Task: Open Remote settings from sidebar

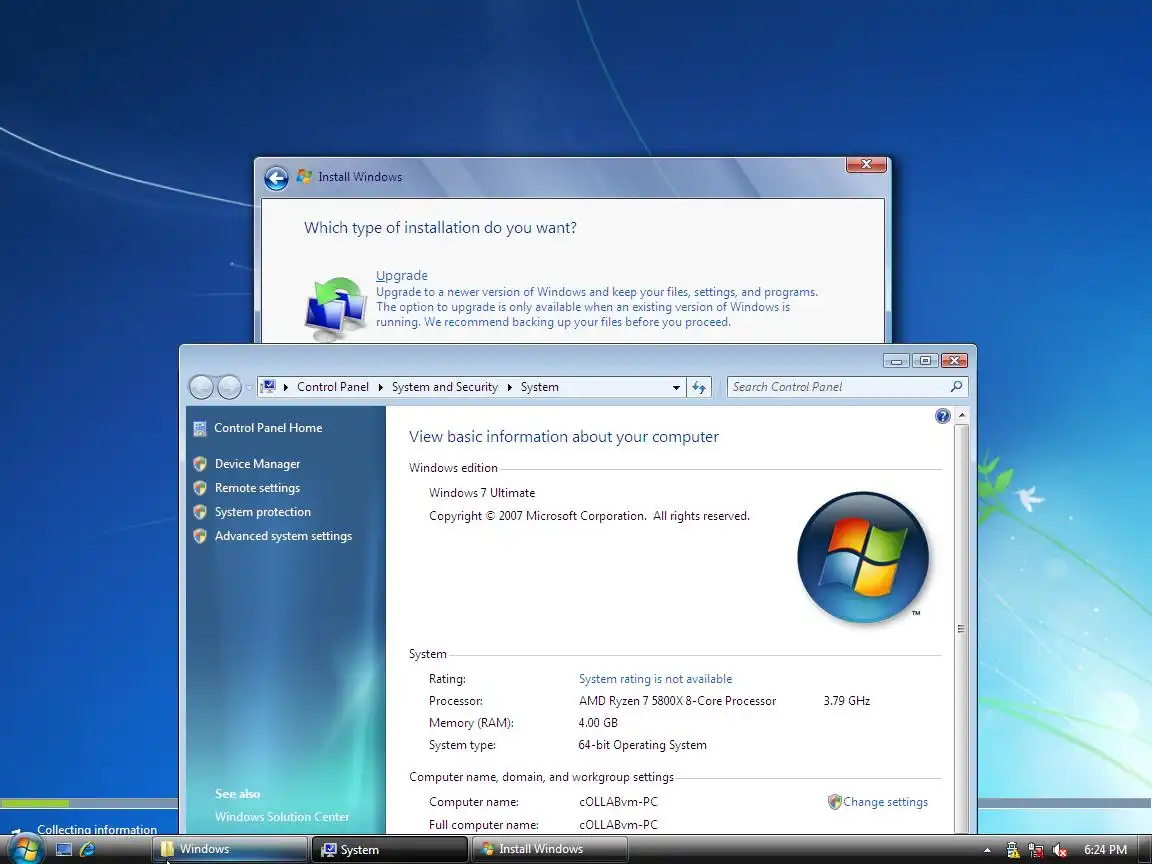Action: (257, 488)
